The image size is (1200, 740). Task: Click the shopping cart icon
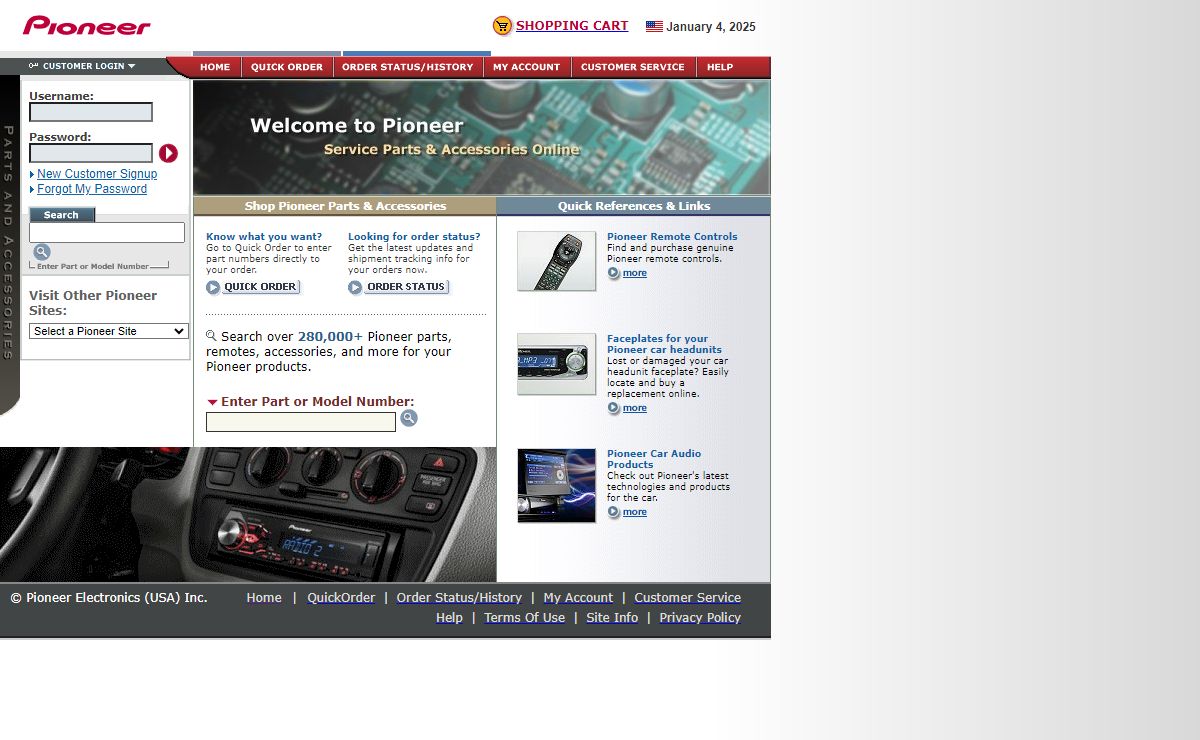pos(502,26)
